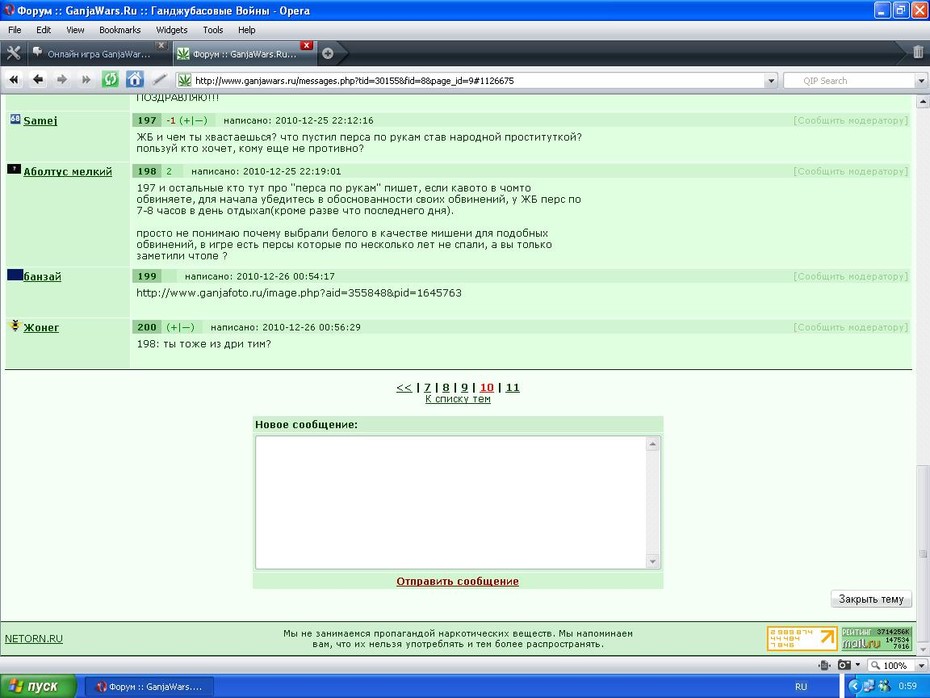930x698 pixels.
Task: Click the Samej user avatar icon
Action: click(x=15, y=119)
